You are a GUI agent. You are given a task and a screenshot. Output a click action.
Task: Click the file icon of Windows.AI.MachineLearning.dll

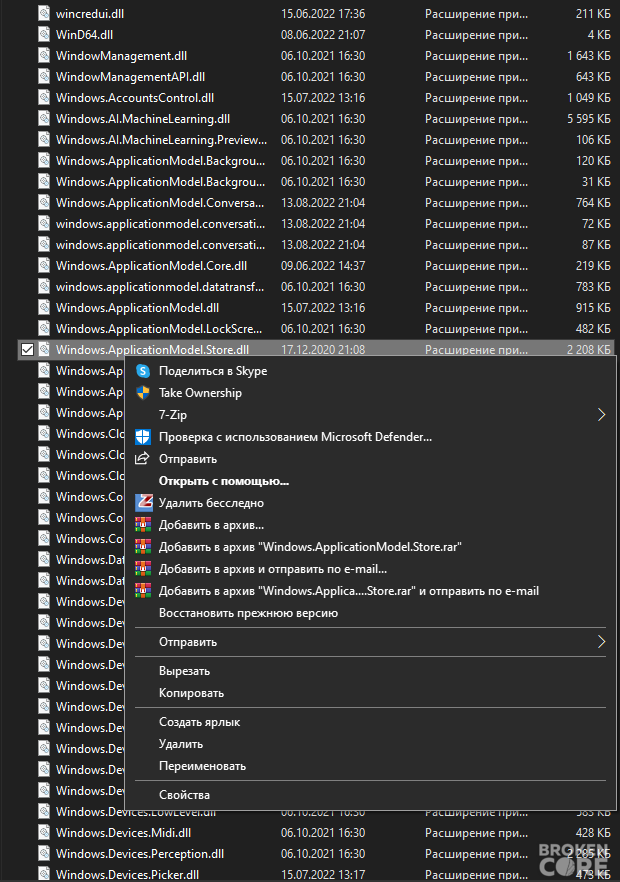pyautogui.click(x=44, y=119)
